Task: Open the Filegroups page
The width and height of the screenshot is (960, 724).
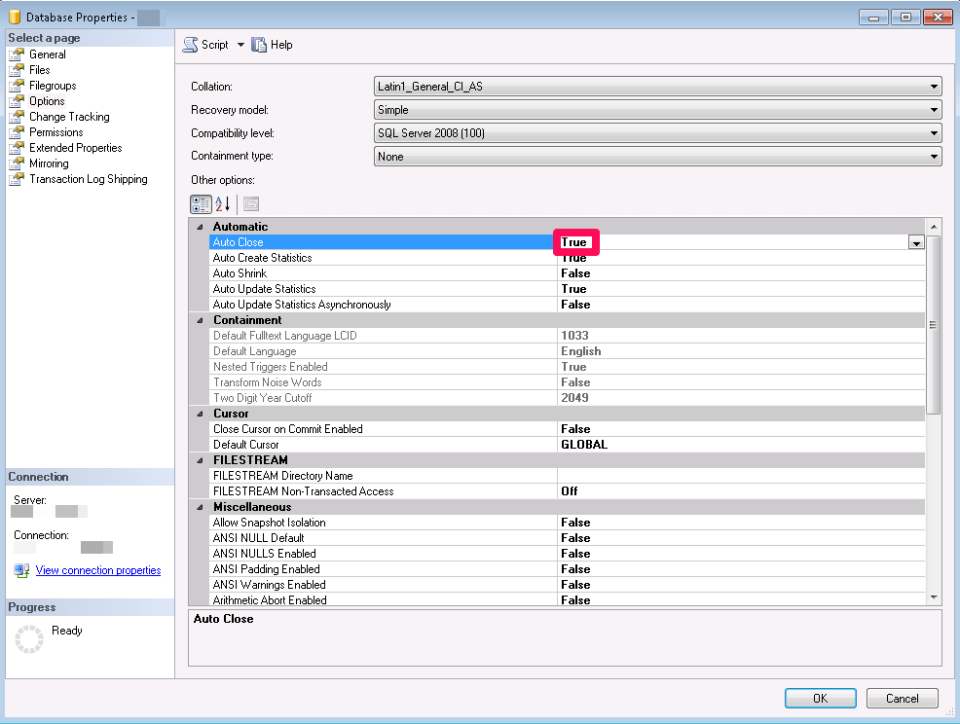Action: 53,85
